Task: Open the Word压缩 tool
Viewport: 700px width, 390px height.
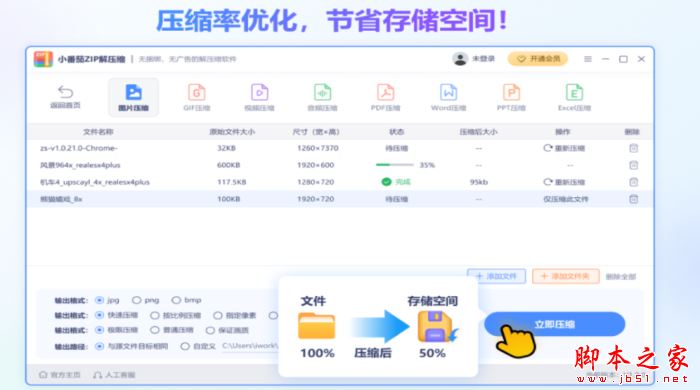Action: tap(448, 97)
